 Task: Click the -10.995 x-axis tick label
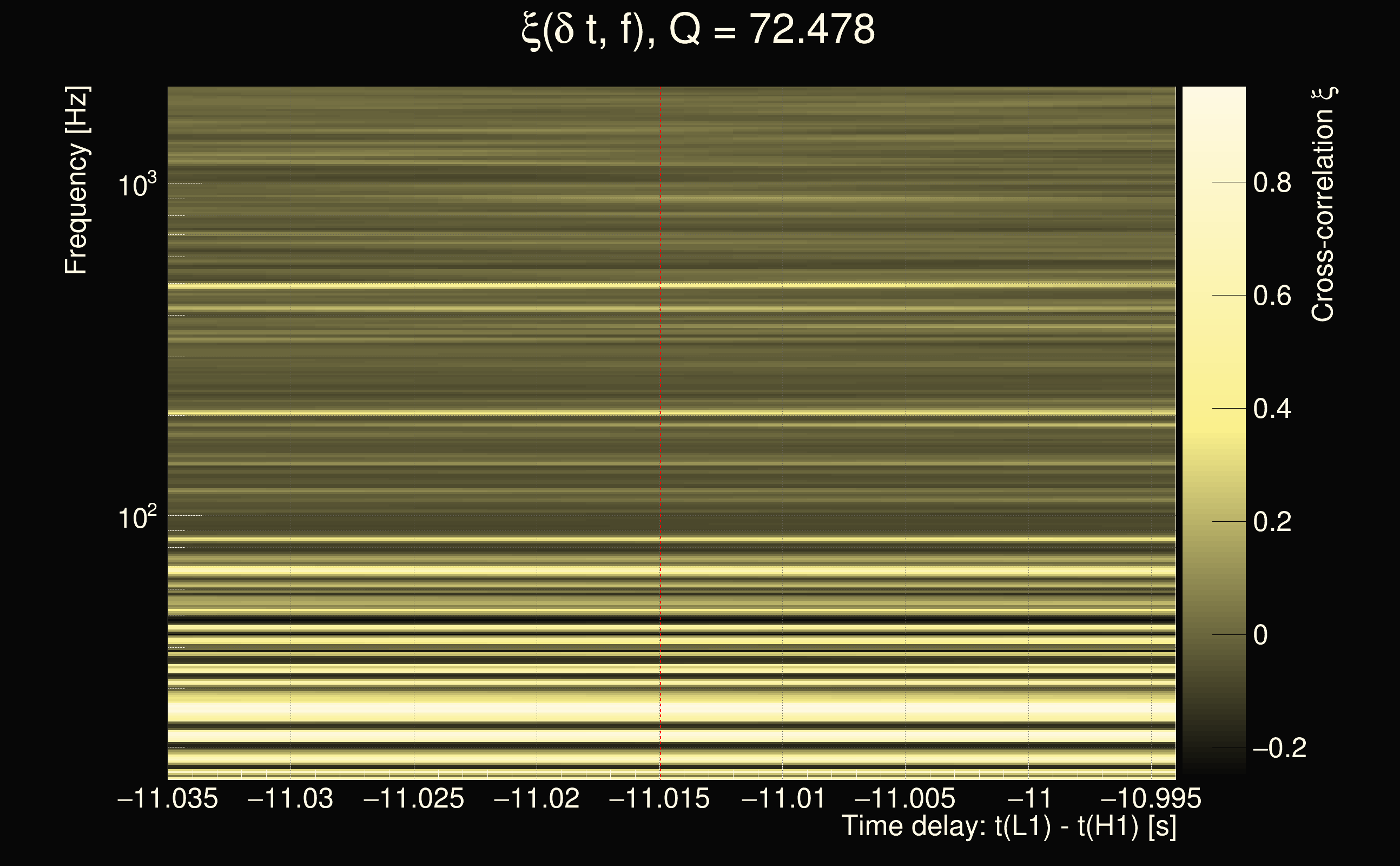pyautogui.click(x=1151, y=798)
